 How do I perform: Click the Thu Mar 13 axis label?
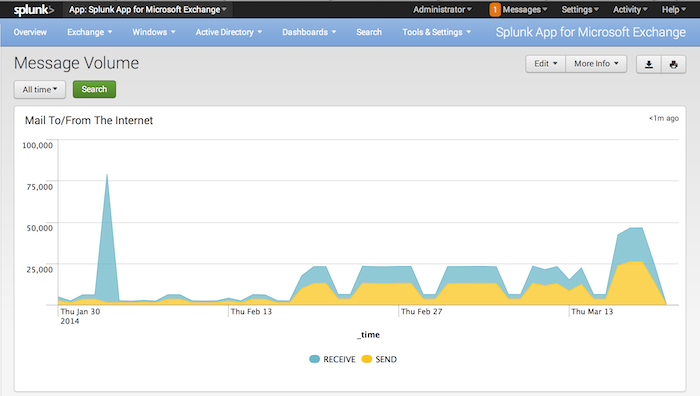592,312
